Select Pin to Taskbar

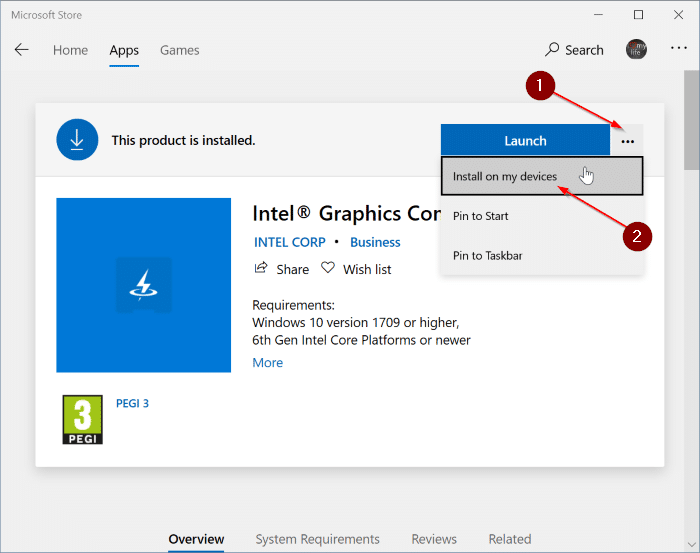tap(542, 255)
